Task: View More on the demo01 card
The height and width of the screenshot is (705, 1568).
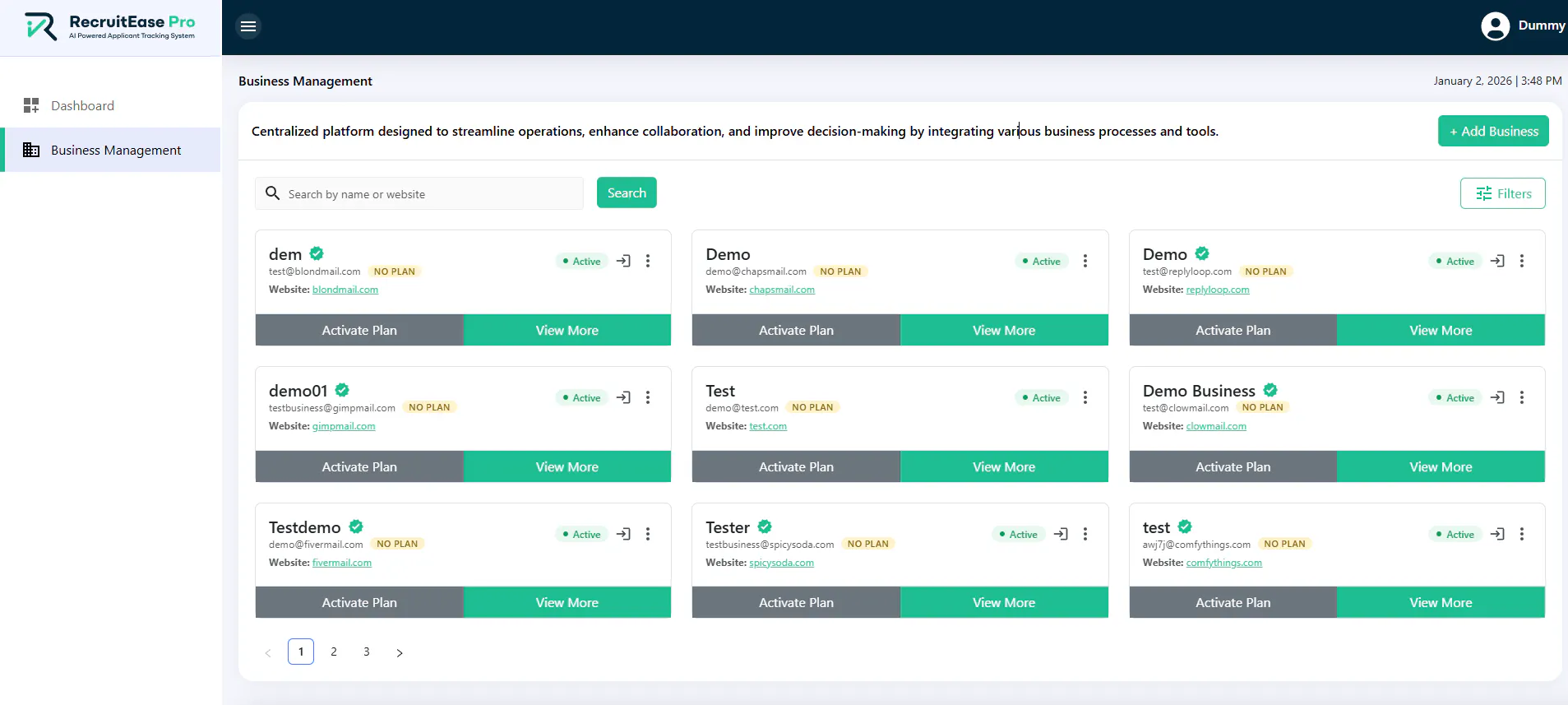Action: coord(567,466)
